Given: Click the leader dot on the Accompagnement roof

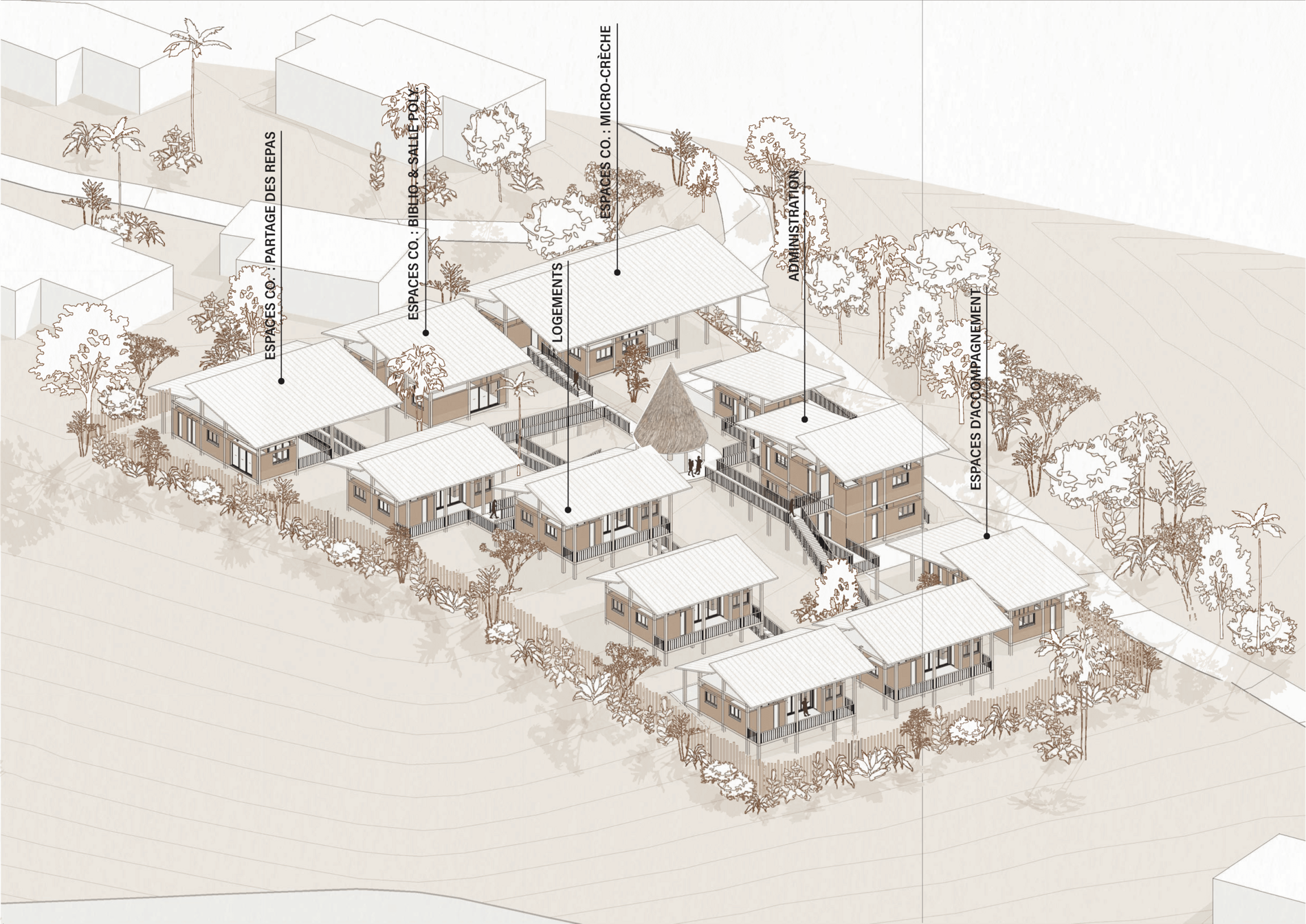Looking at the screenshot, I should tap(987, 536).
